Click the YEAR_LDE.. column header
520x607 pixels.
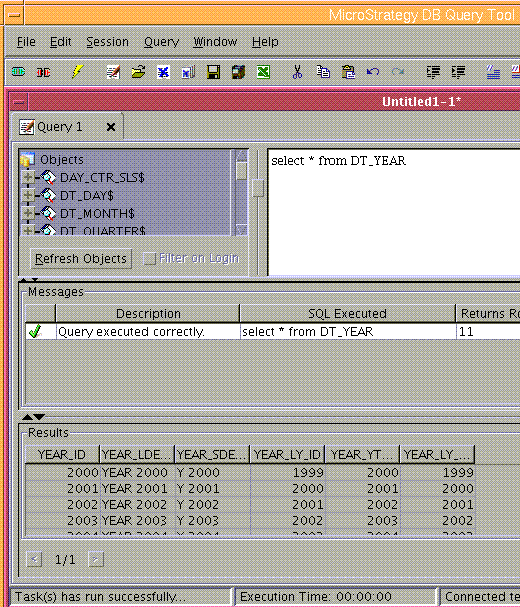(x=137, y=454)
